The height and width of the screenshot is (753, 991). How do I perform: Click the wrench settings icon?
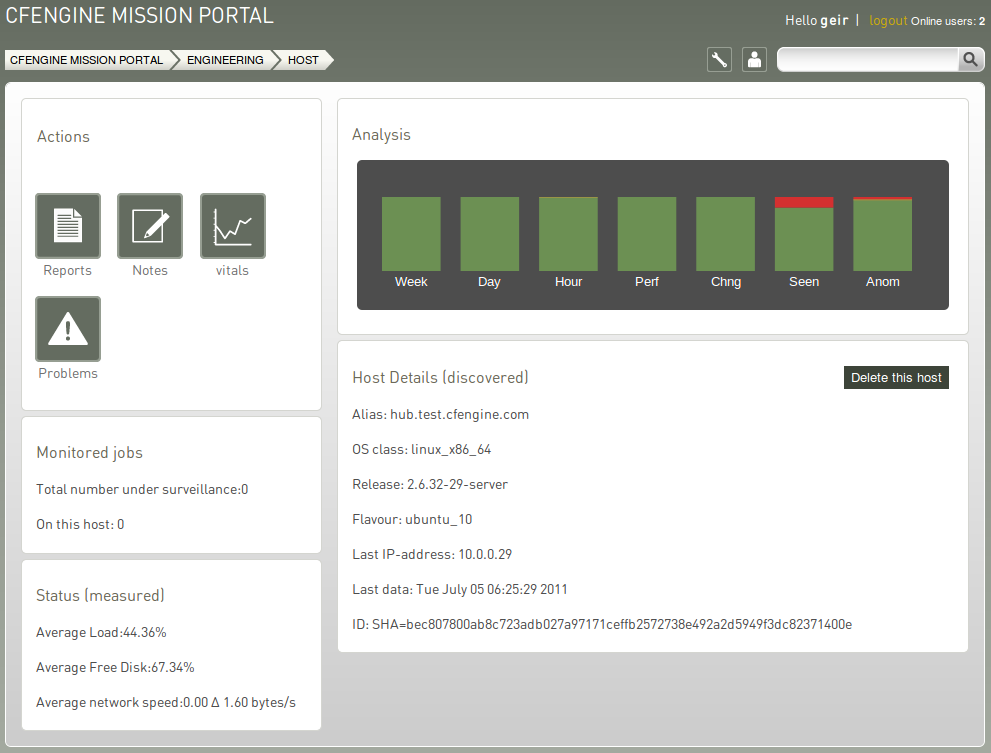(719, 60)
